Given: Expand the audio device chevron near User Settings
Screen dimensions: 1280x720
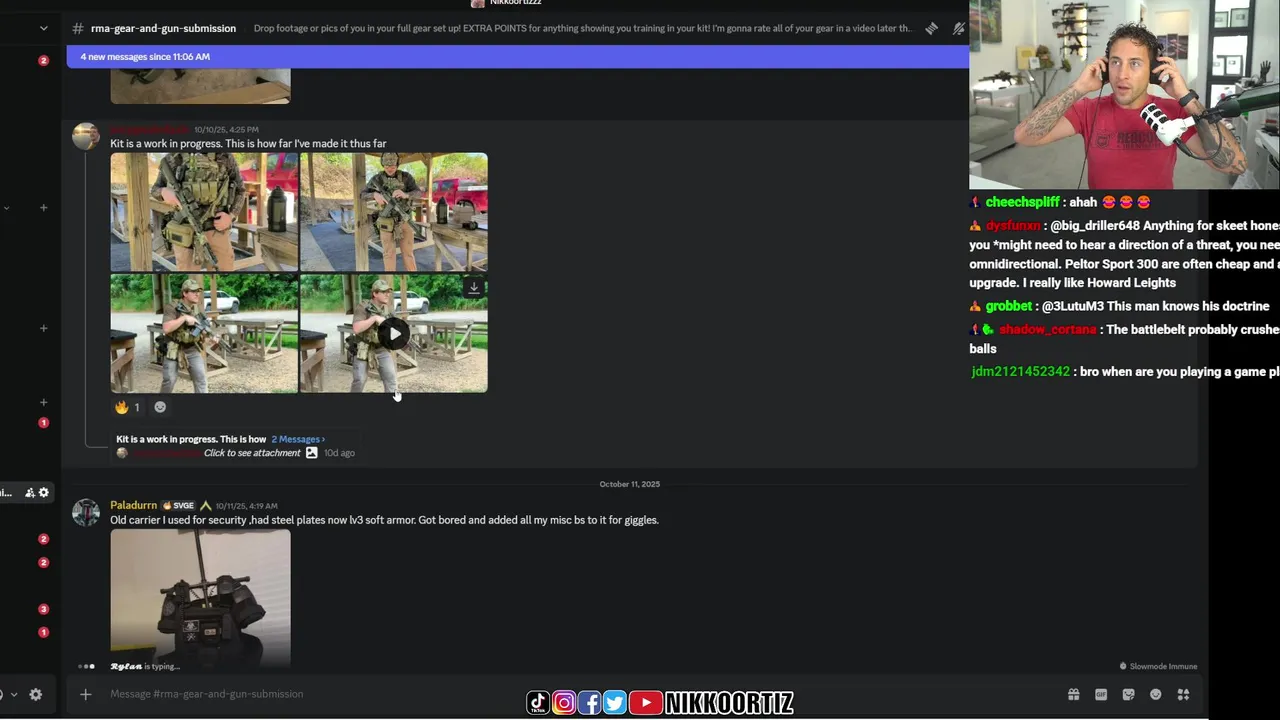Looking at the screenshot, I should 13,694.
